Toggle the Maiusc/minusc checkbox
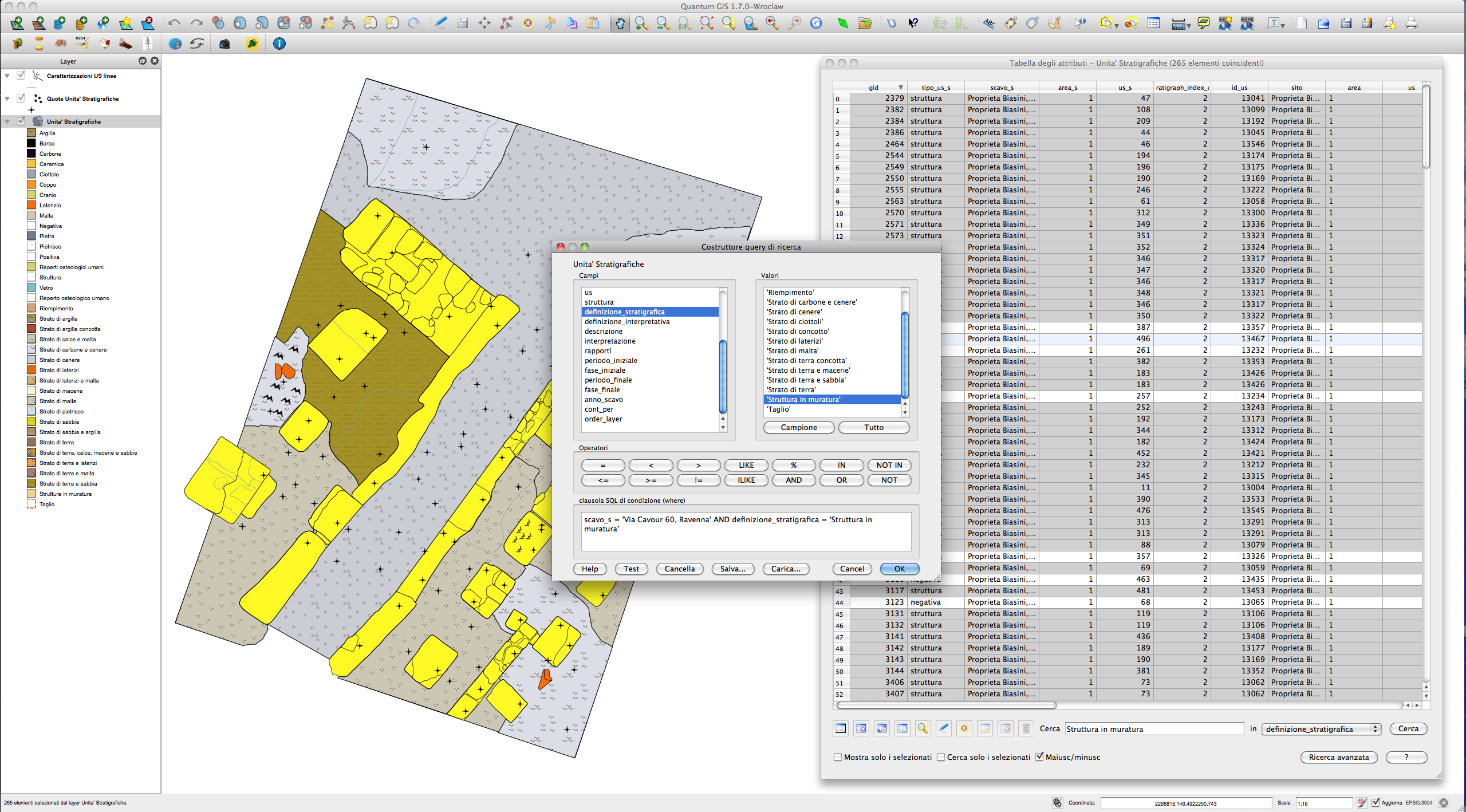The width and height of the screenshot is (1466, 812). (x=1039, y=757)
